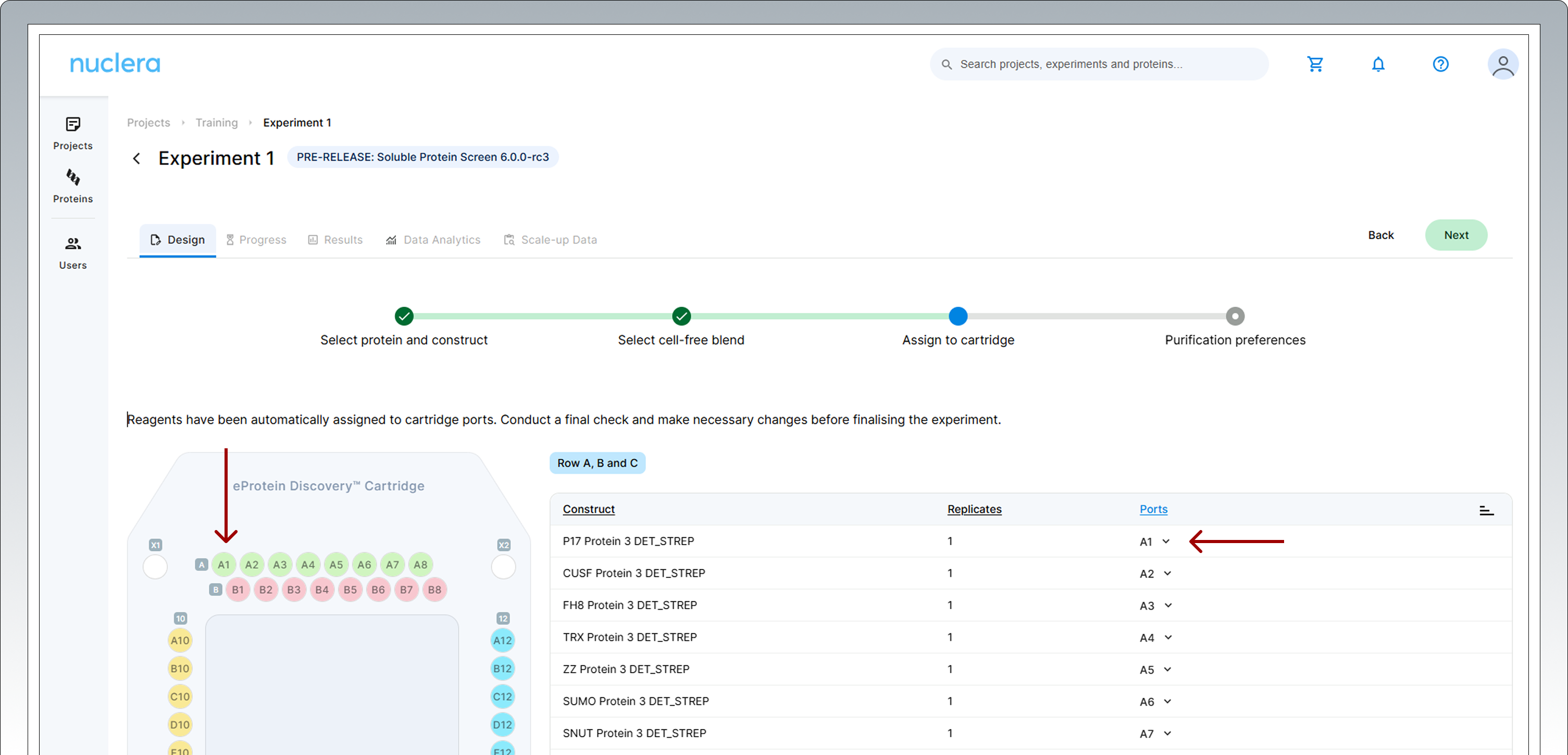Image resolution: width=1568 pixels, height=755 pixels.
Task: Select cartridge port A3
Action: click(x=279, y=564)
